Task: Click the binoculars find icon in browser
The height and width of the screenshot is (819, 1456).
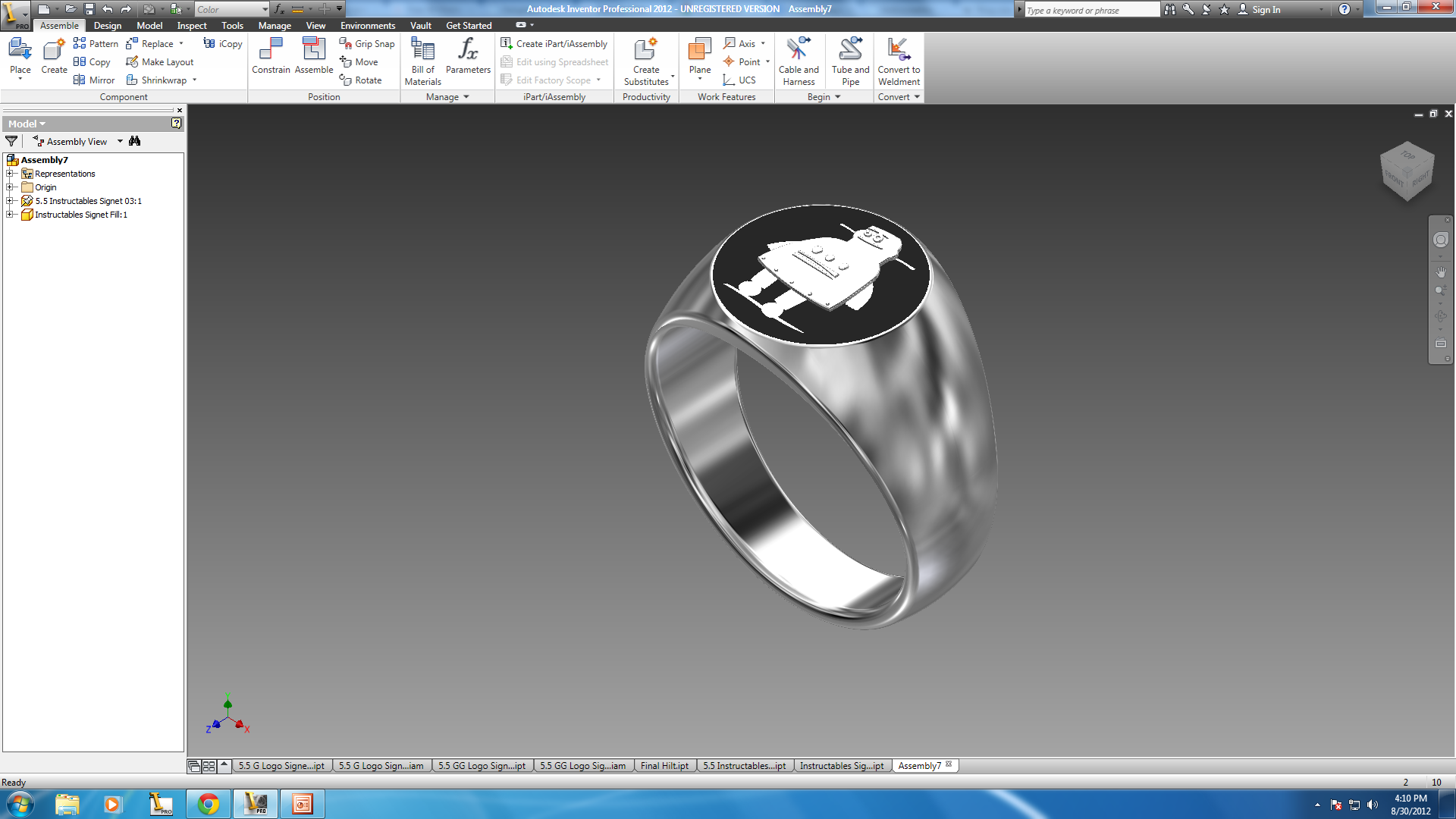Action: coord(135,141)
